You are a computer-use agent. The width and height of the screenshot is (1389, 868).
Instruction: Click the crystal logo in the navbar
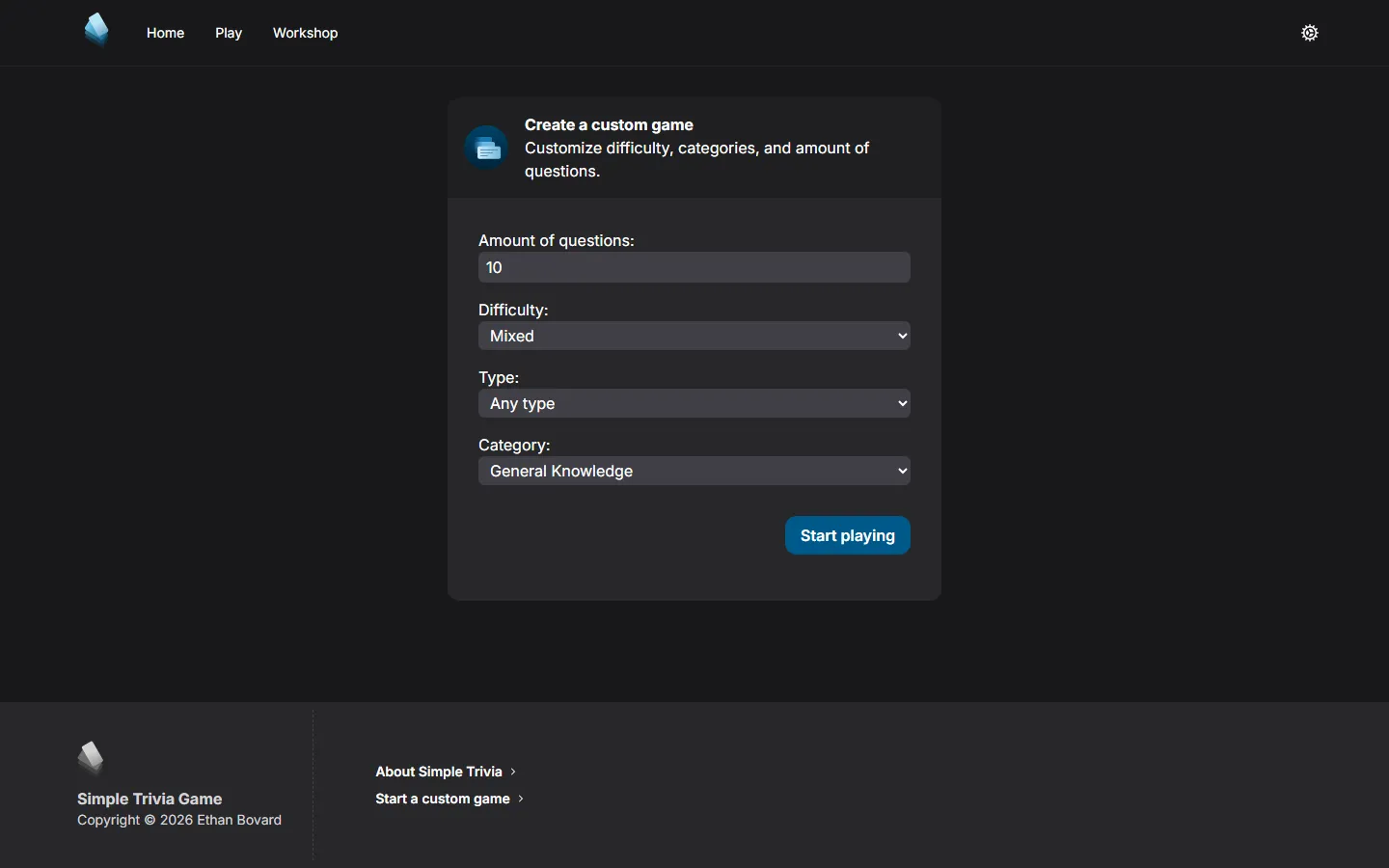(96, 31)
